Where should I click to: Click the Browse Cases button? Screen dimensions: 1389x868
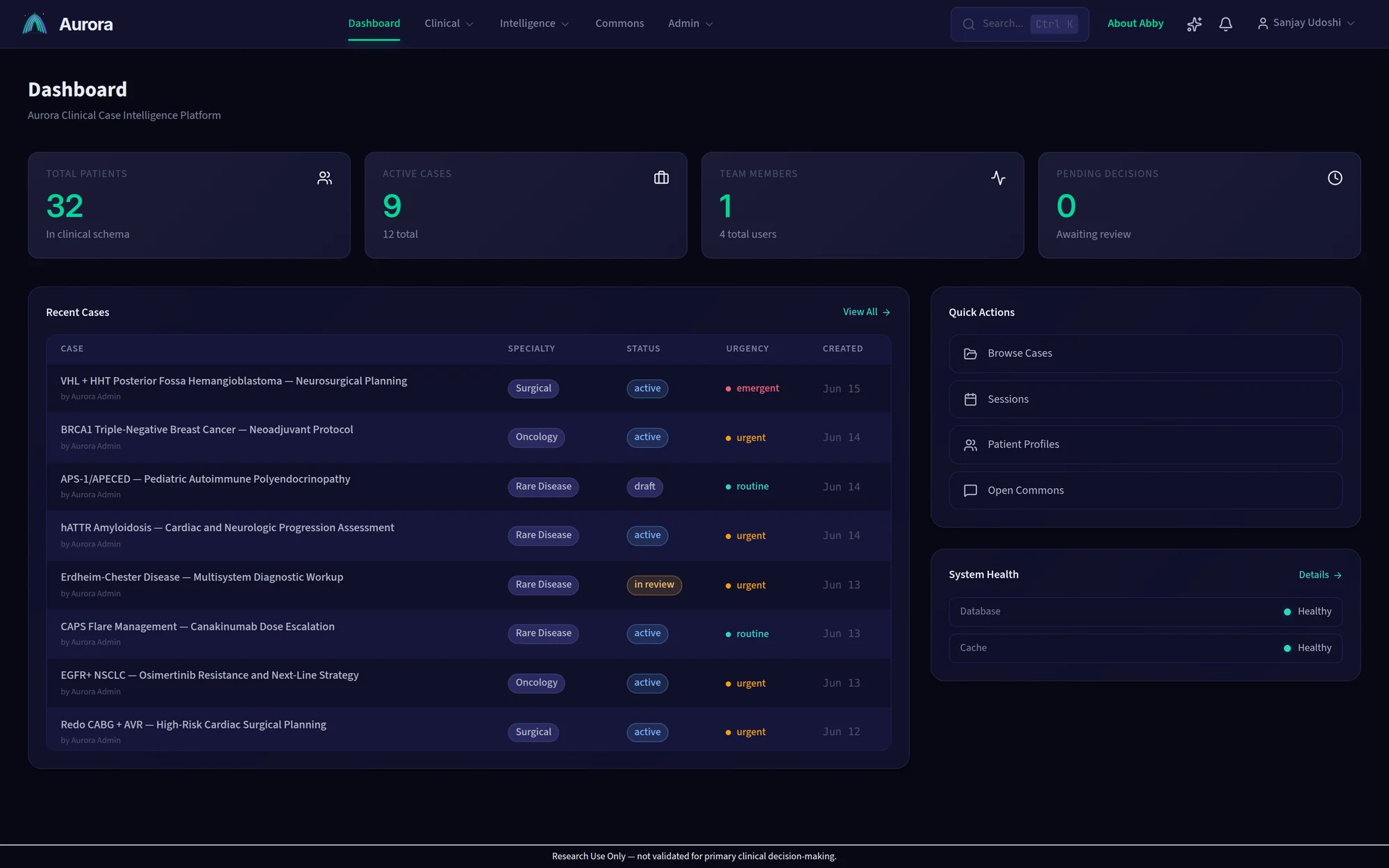(1145, 353)
